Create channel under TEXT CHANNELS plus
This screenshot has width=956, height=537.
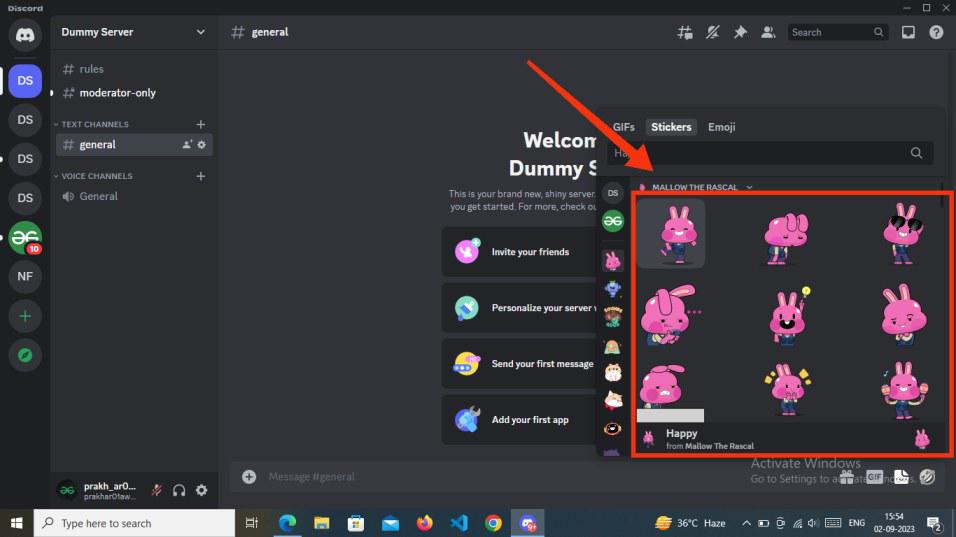click(201, 124)
